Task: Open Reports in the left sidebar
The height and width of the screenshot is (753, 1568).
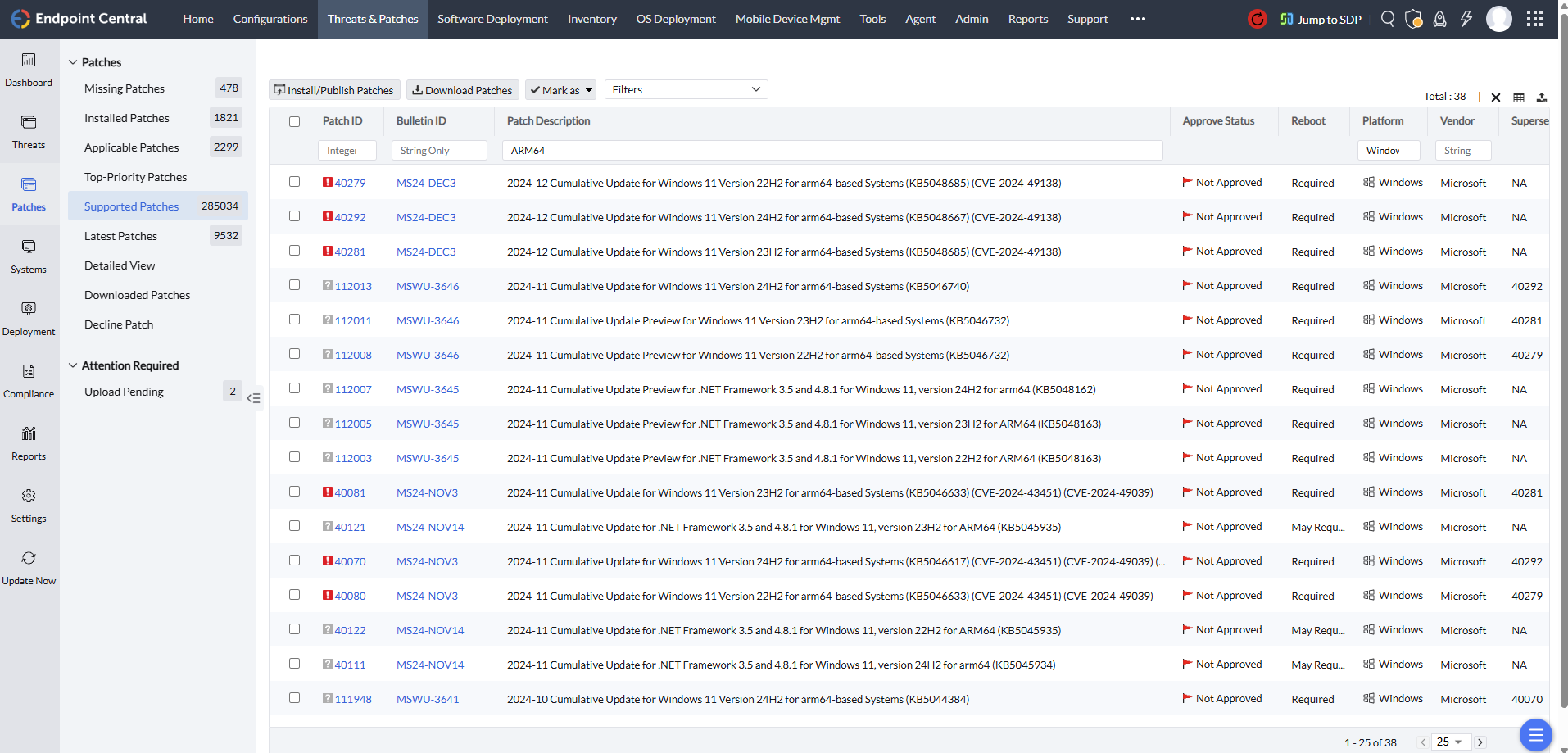Action: click(x=29, y=444)
